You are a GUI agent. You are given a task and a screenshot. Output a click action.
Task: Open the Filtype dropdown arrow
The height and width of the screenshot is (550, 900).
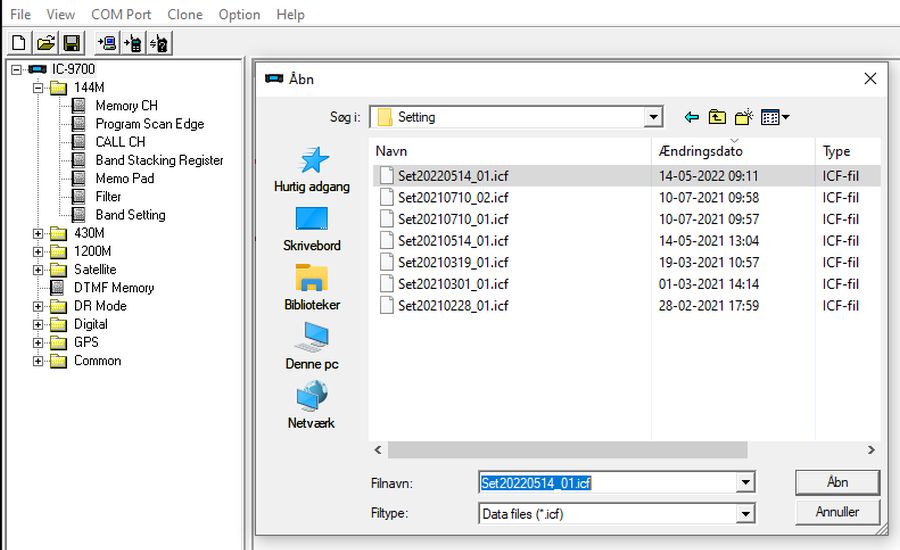point(745,513)
